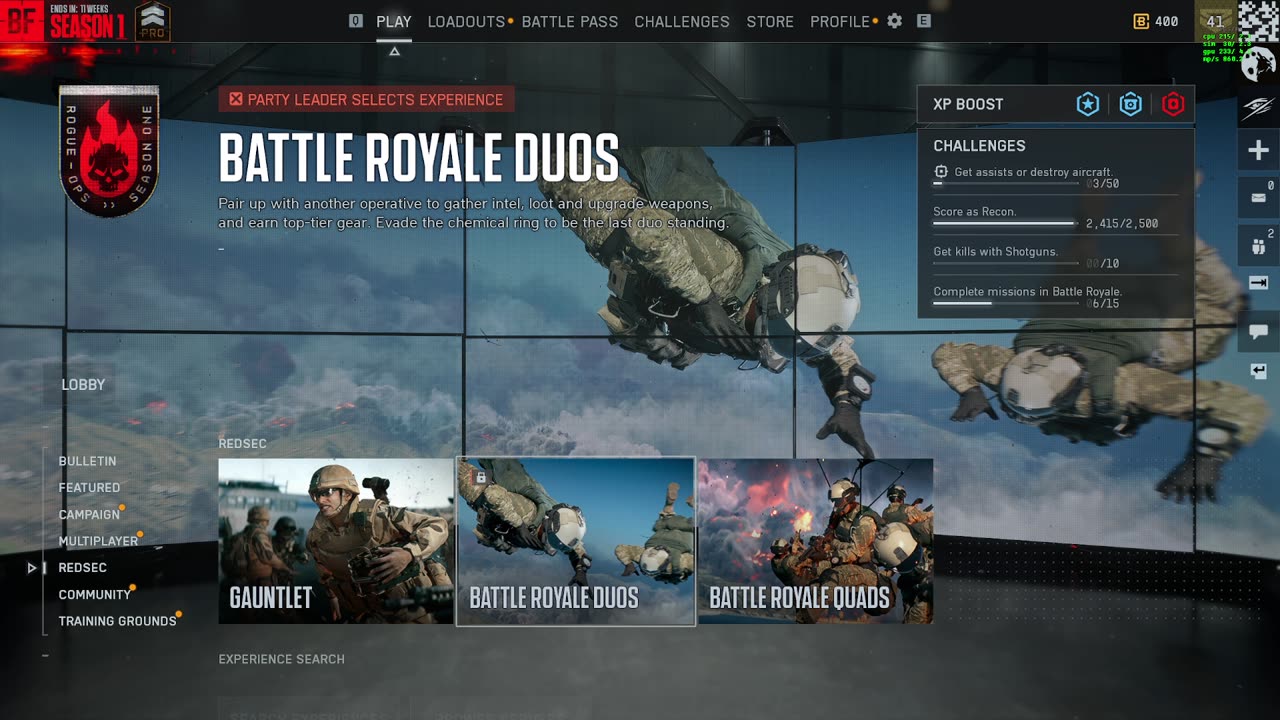1280x720 pixels.
Task: Open the squad emblem icon below avatar
Action: pyautogui.click(x=1258, y=108)
